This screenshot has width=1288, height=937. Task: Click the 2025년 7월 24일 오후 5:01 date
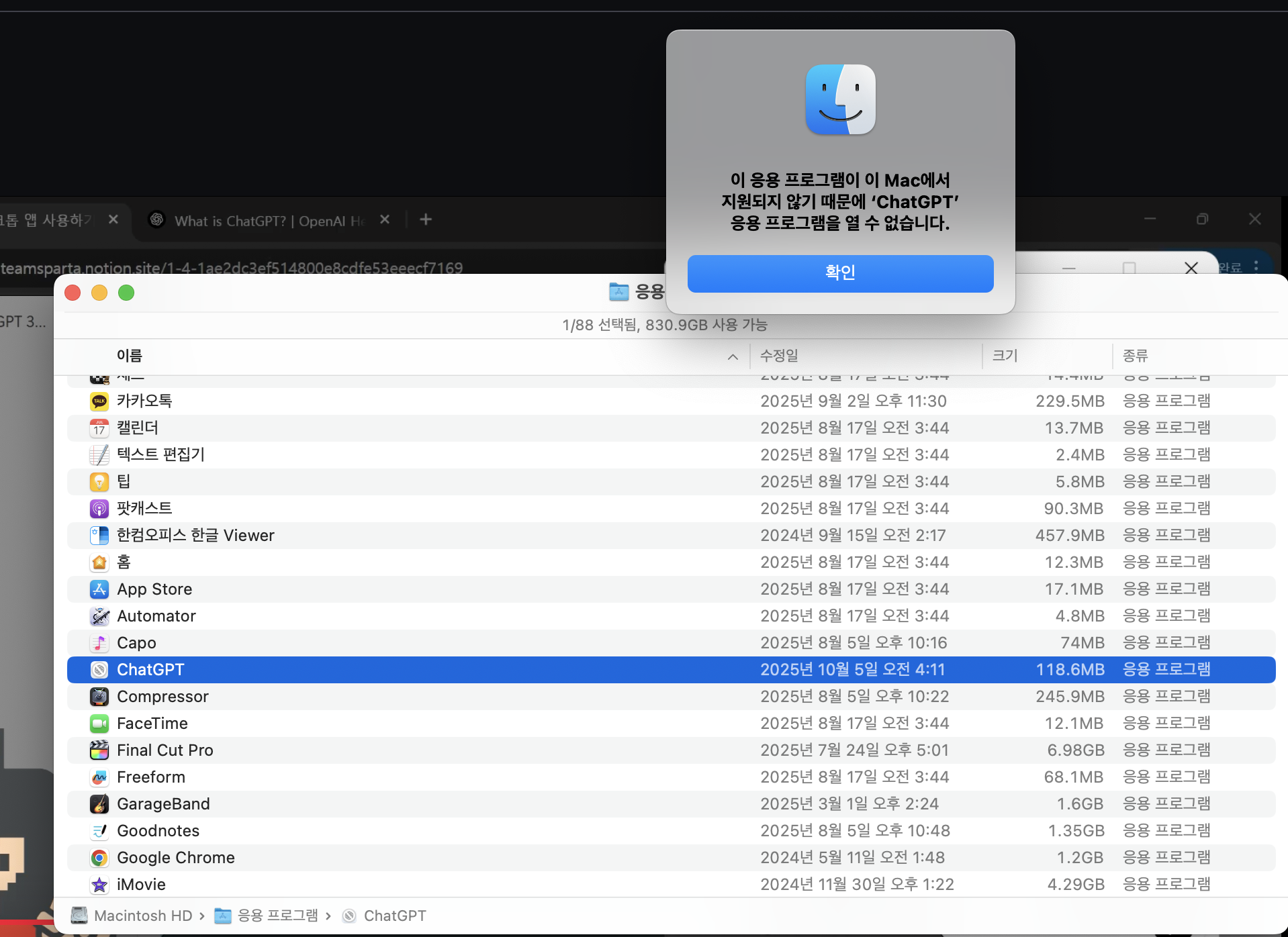pyautogui.click(x=854, y=750)
